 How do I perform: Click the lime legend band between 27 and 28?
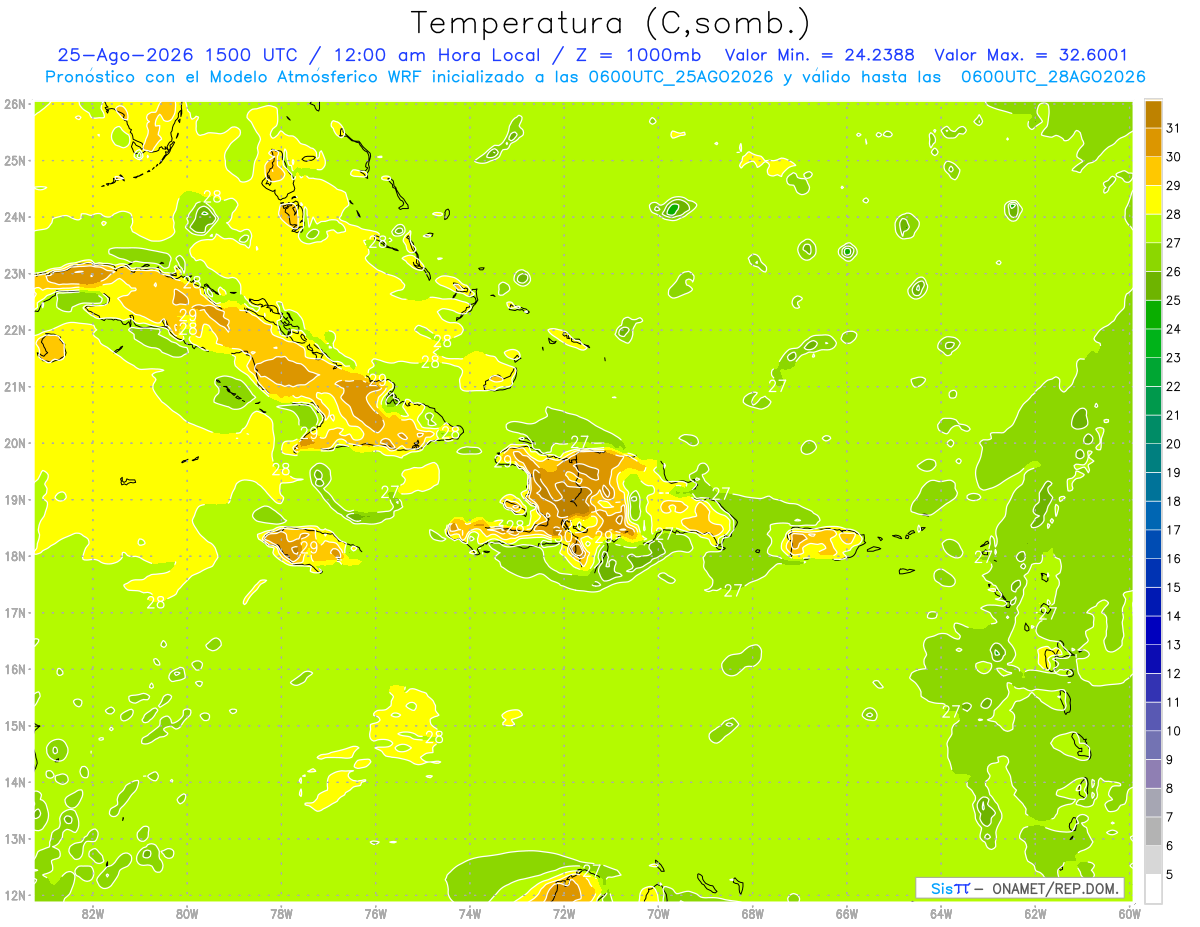[1153, 229]
